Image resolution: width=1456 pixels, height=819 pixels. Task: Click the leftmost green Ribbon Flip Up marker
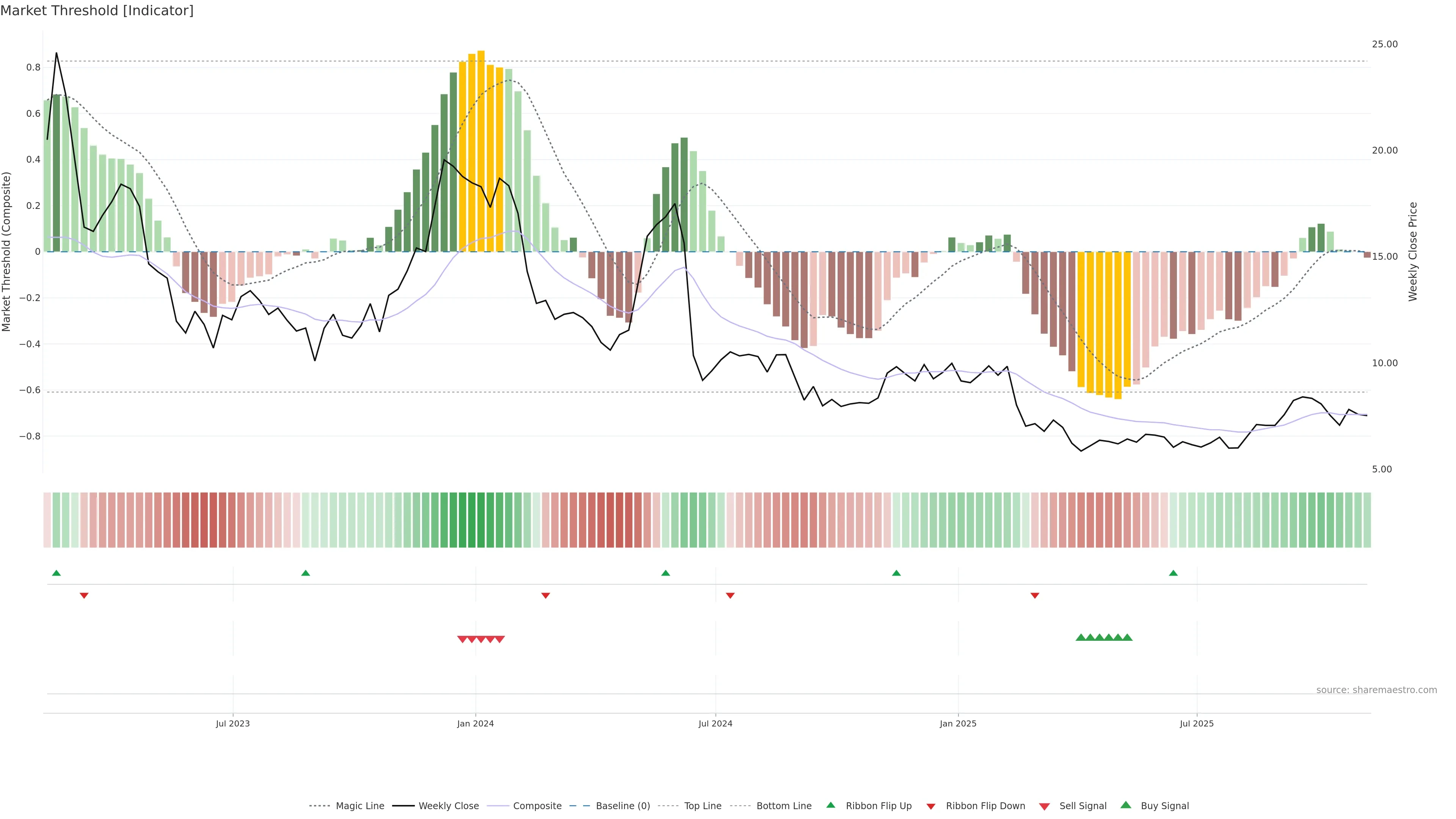[x=56, y=573]
